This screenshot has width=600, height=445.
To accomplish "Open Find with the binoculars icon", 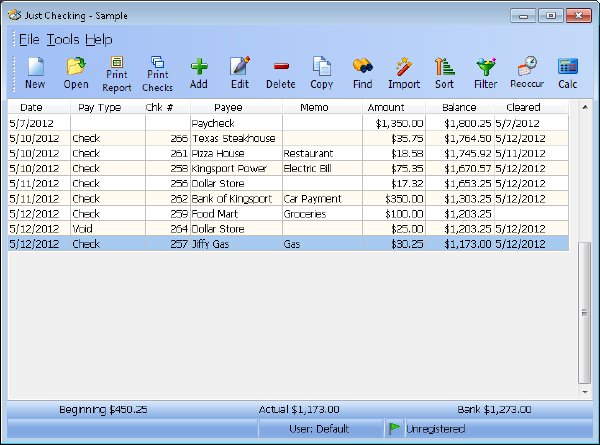I will click(x=363, y=74).
